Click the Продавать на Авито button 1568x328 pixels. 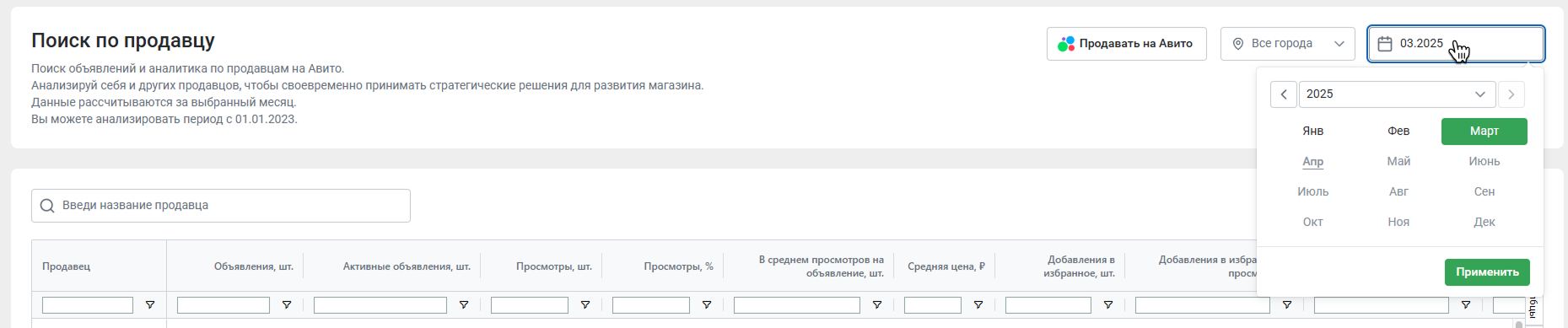tap(1126, 44)
